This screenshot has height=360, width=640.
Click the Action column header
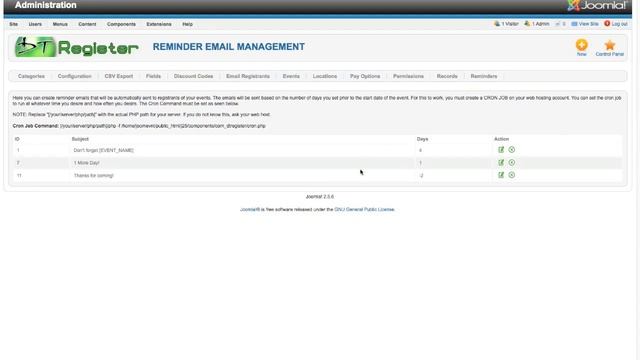coord(501,139)
